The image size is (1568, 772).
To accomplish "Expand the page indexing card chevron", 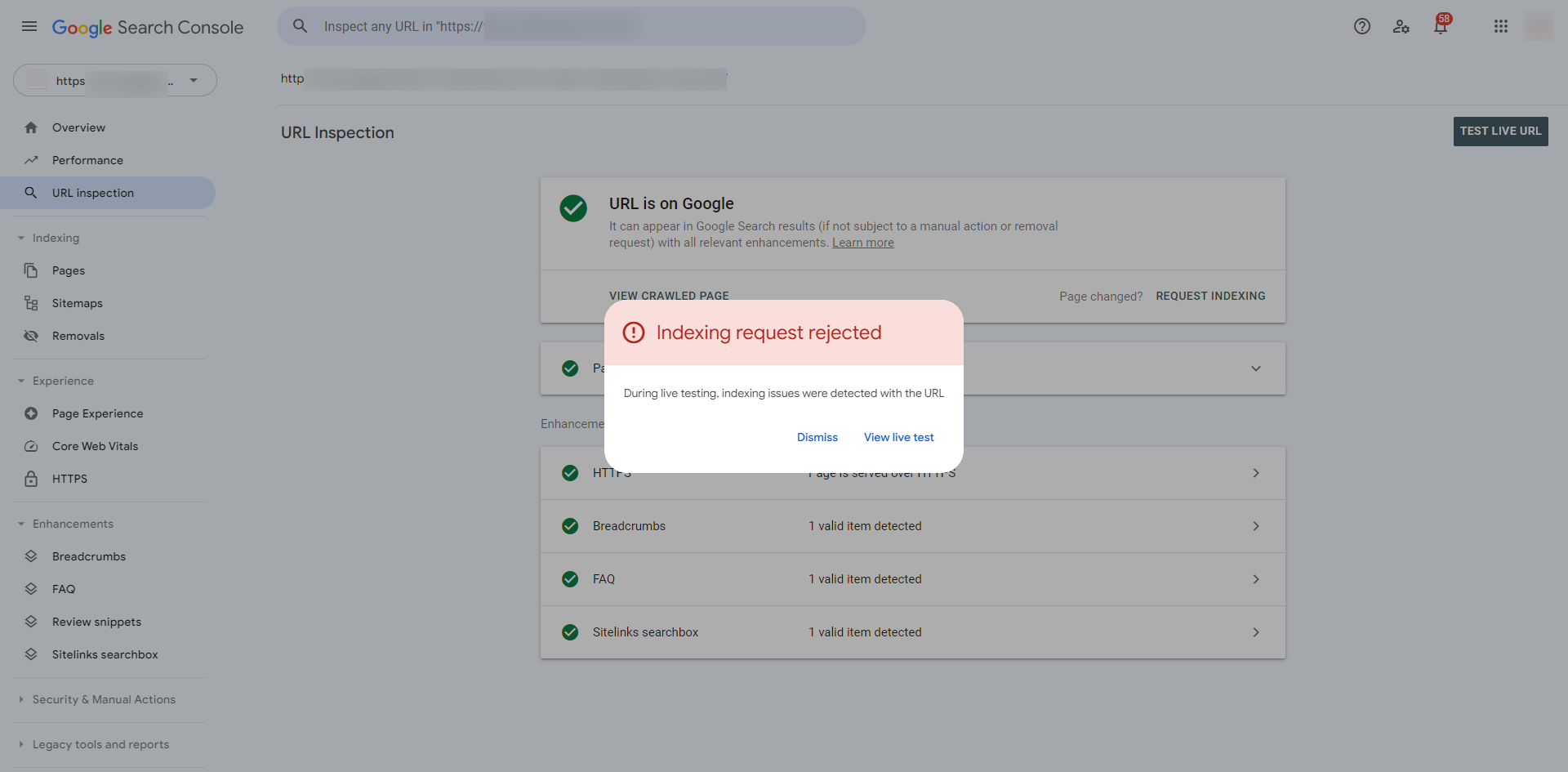I will pyautogui.click(x=1256, y=368).
